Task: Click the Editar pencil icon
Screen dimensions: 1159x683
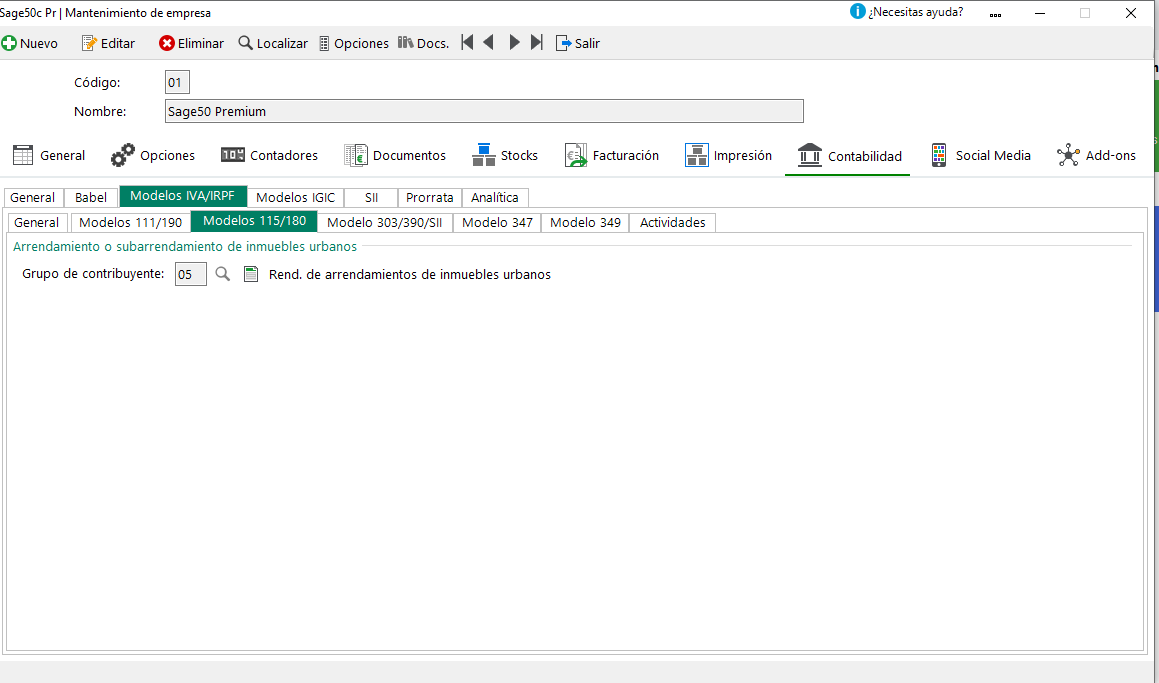Action: point(89,44)
